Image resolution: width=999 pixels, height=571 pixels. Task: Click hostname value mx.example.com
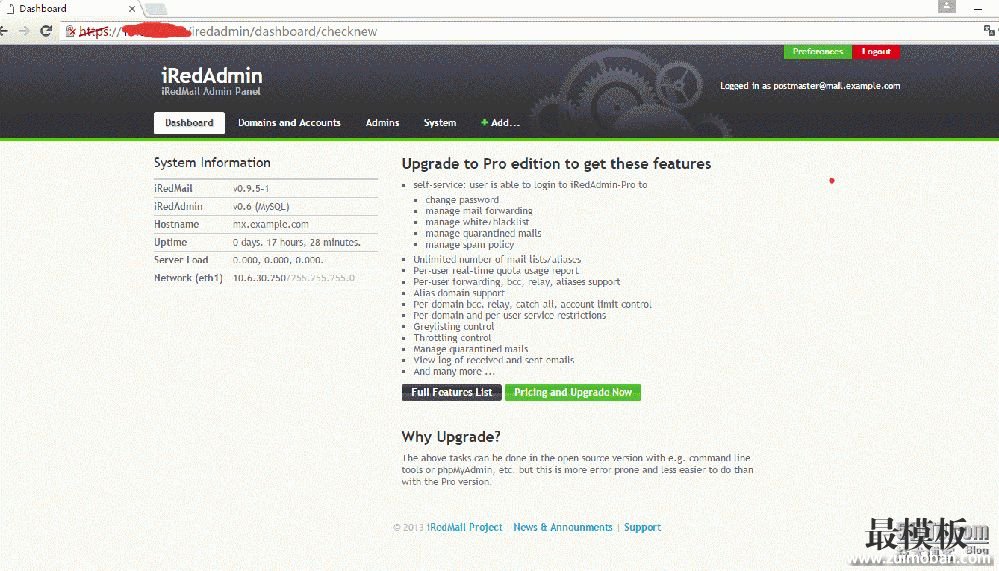pos(271,224)
